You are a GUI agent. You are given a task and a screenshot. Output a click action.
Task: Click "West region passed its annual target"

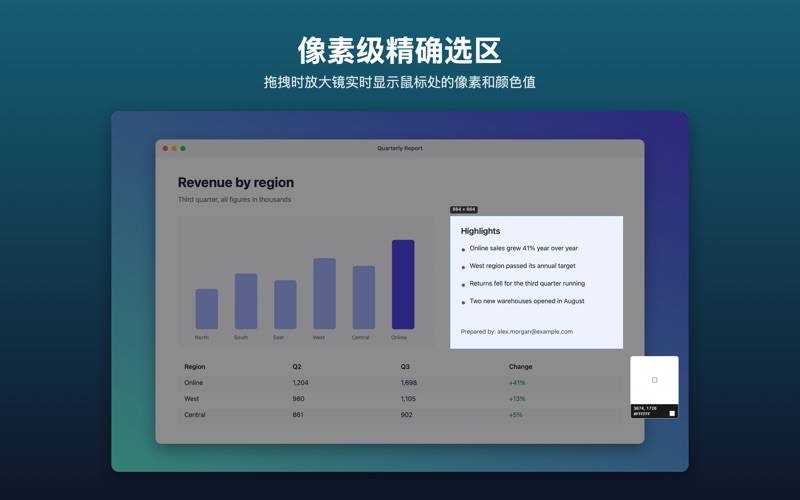522,266
